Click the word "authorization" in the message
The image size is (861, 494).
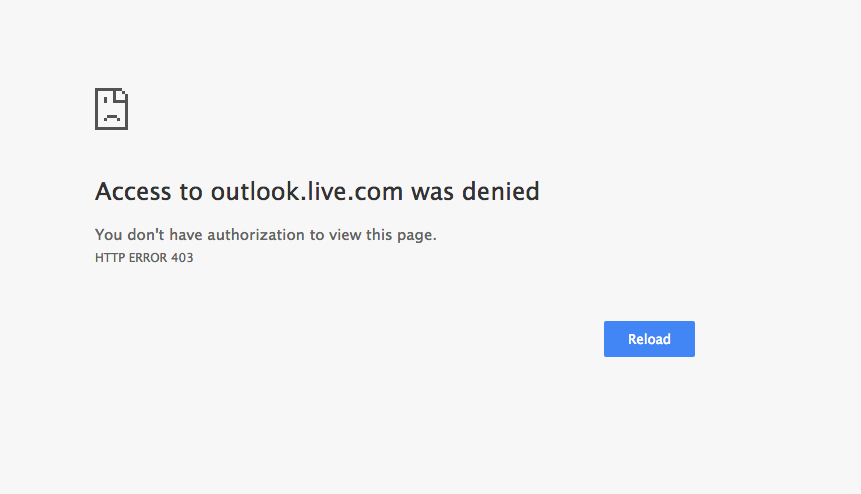point(255,235)
